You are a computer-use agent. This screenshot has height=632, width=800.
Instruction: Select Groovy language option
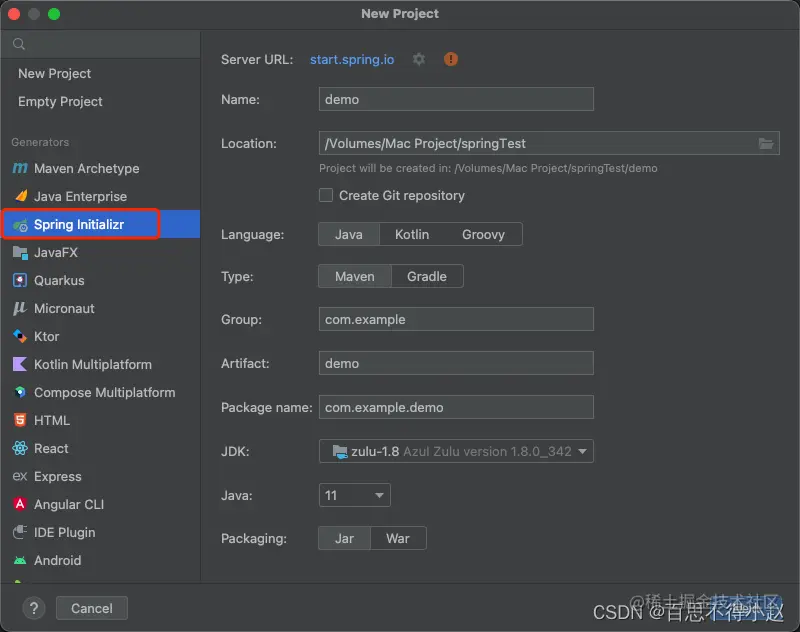pos(483,234)
